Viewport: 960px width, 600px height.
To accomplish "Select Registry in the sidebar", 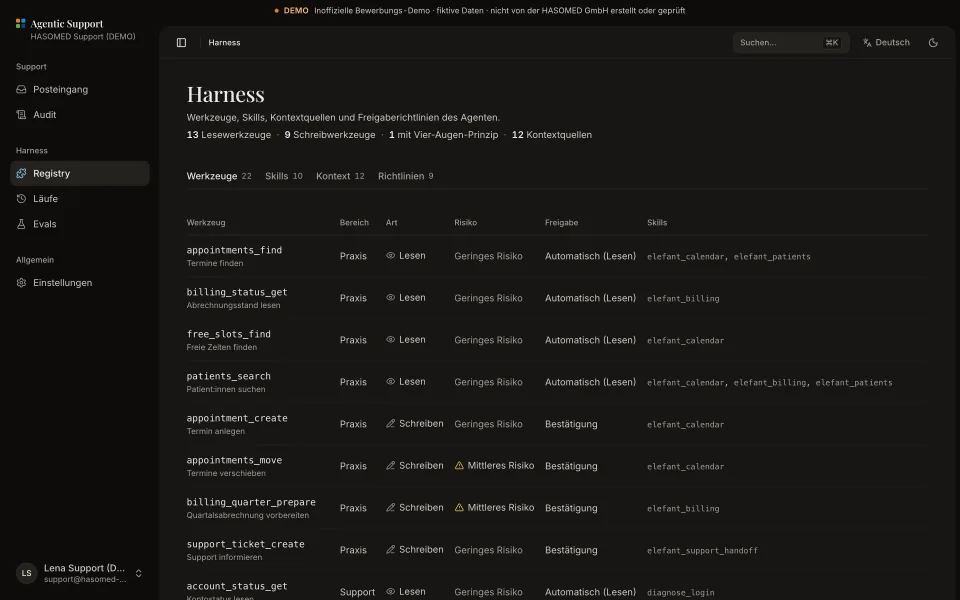I will pyautogui.click(x=80, y=173).
